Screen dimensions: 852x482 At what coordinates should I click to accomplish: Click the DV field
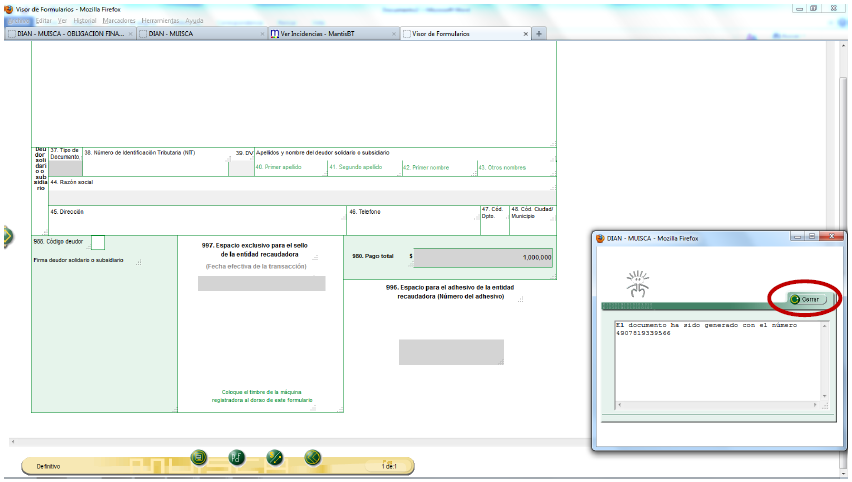[x=241, y=168]
